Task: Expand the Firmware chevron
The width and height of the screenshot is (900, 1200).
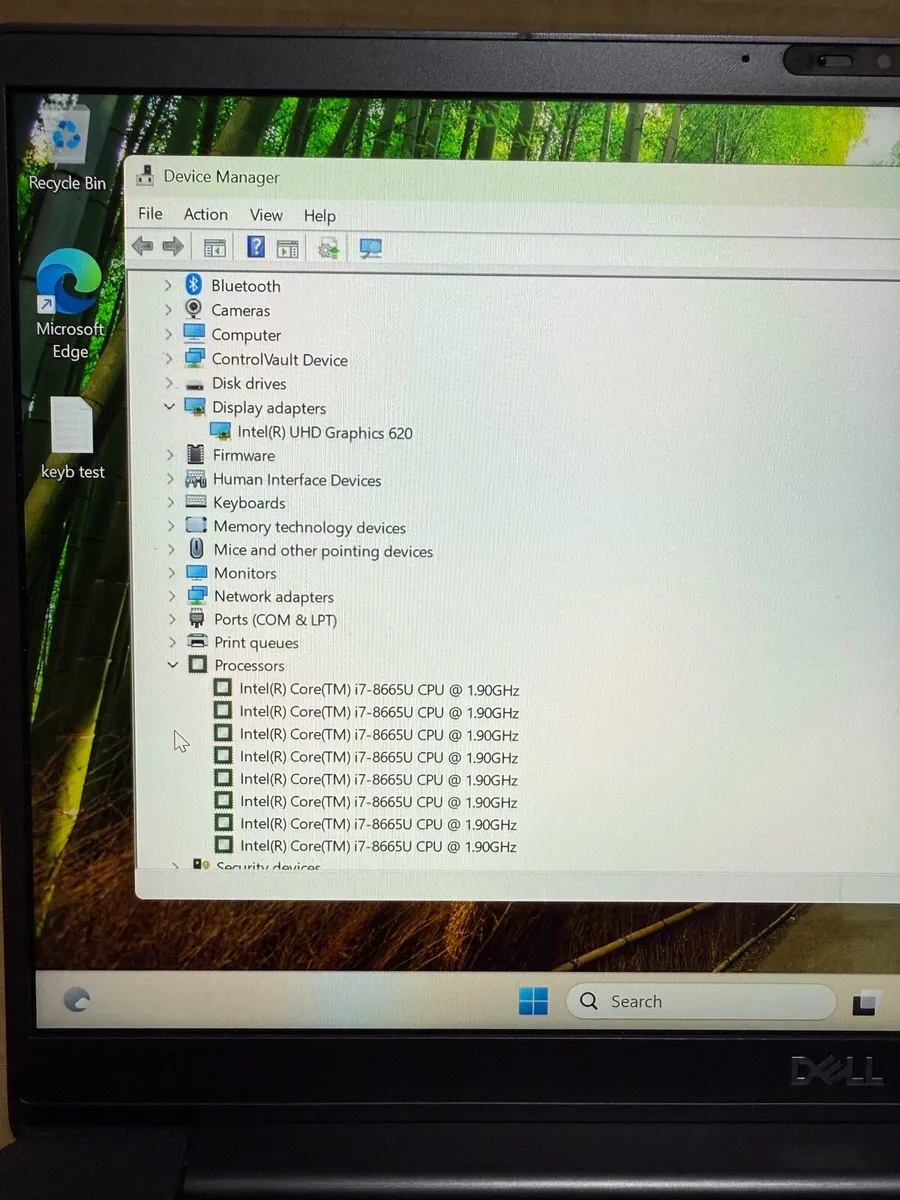Action: (x=170, y=455)
